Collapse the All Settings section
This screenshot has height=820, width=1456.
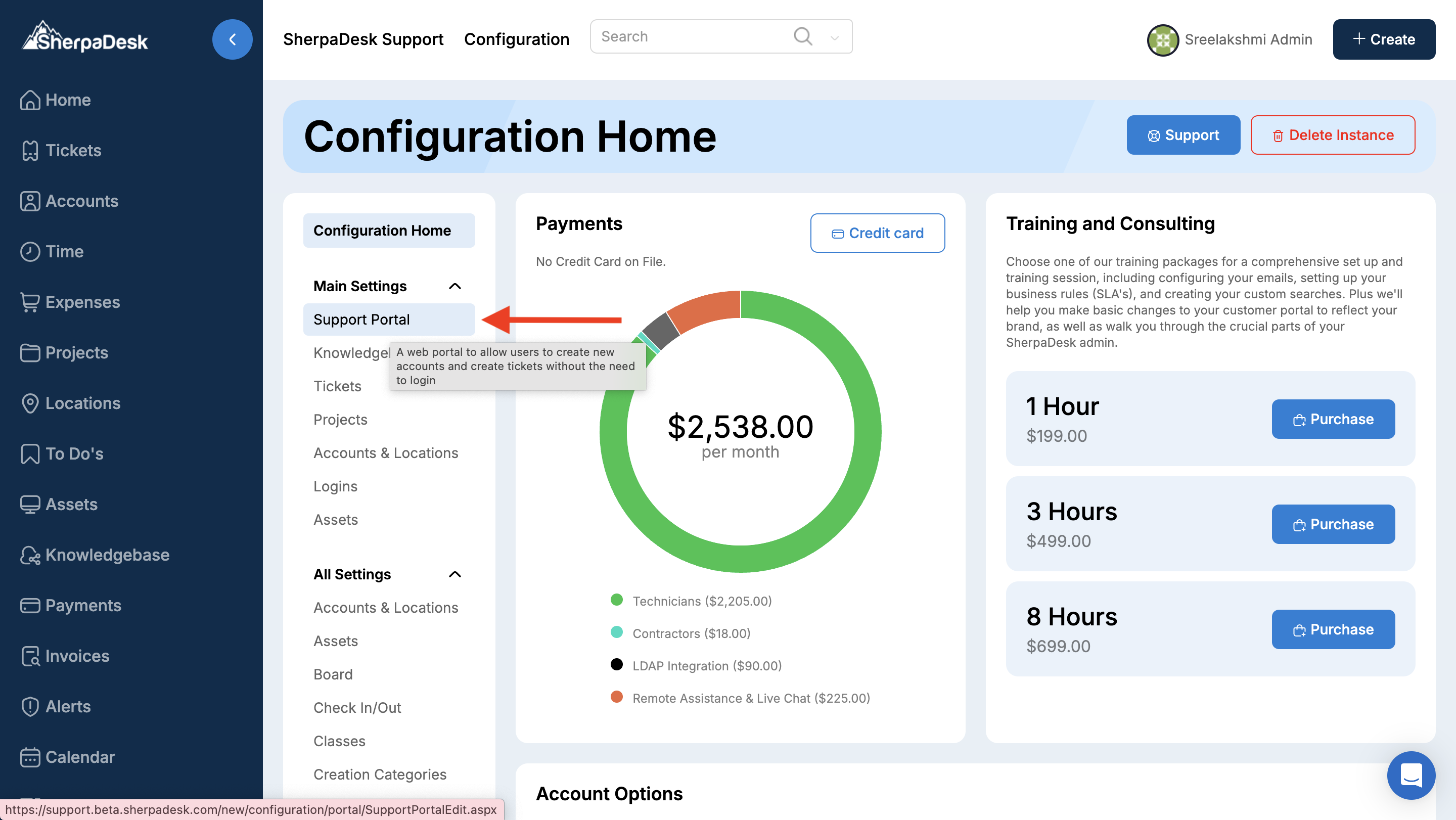[454, 574]
